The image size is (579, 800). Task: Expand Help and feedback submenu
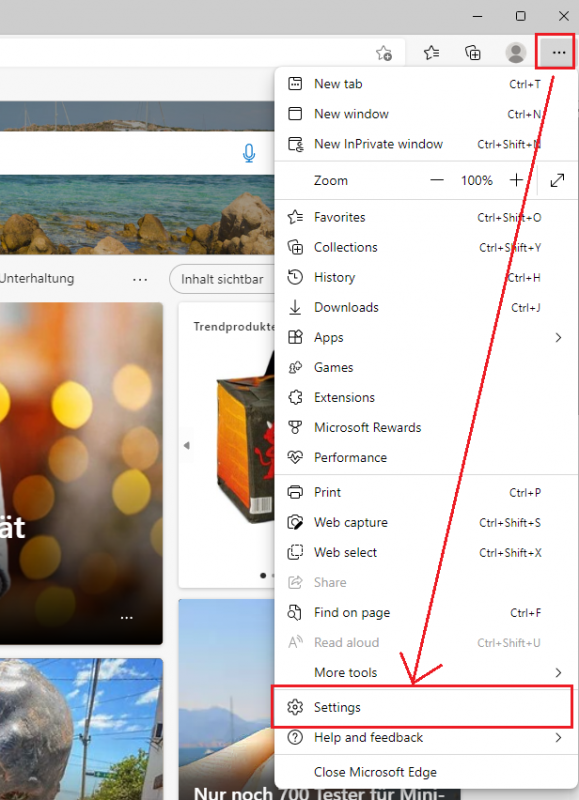point(426,737)
